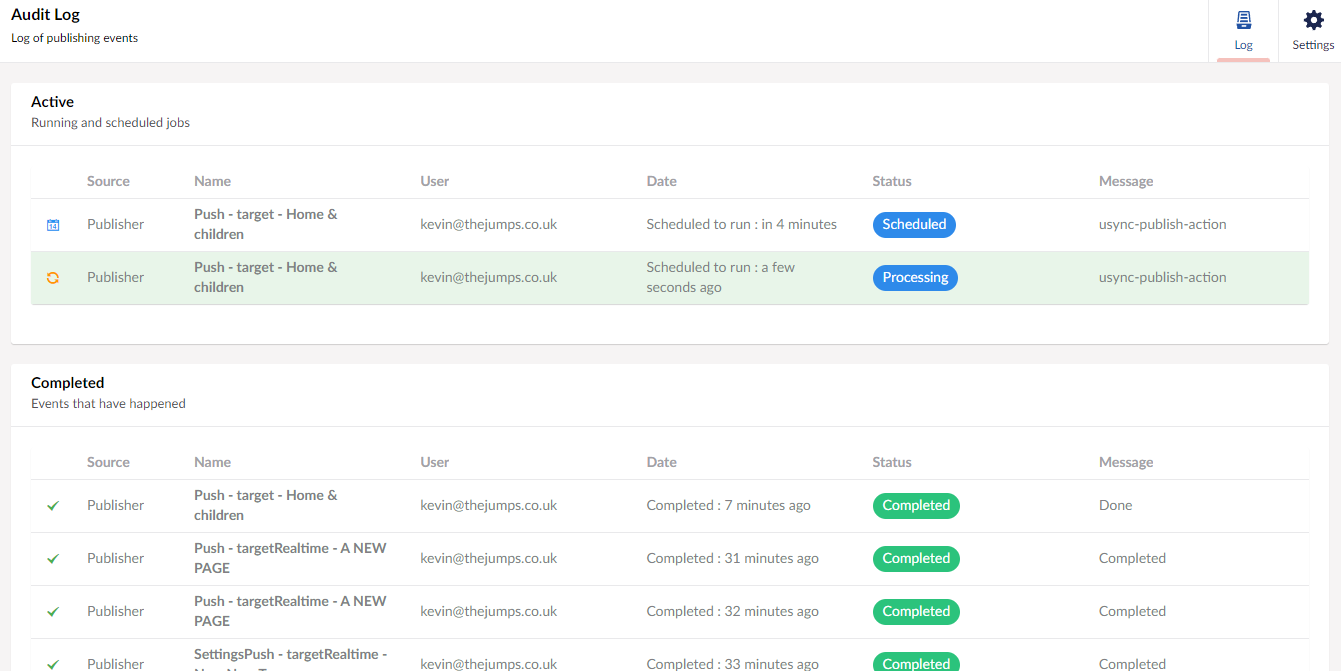Image resolution: width=1341 pixels, height=671 pixels.
Task: Click the blue Scheduled status badge
Action: click(914, 224)
